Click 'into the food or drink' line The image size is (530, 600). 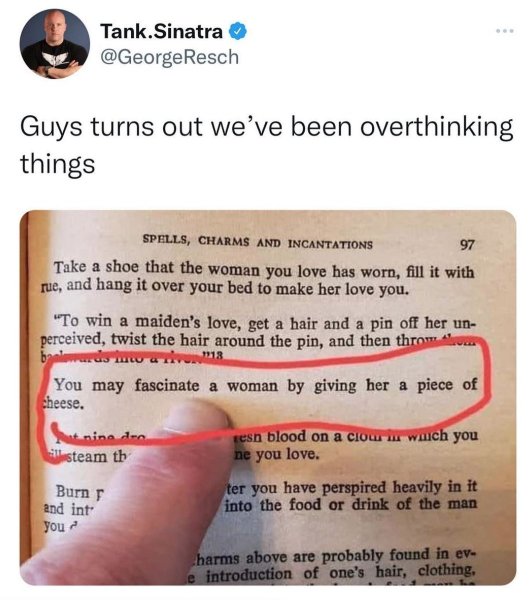pos(351,505)
